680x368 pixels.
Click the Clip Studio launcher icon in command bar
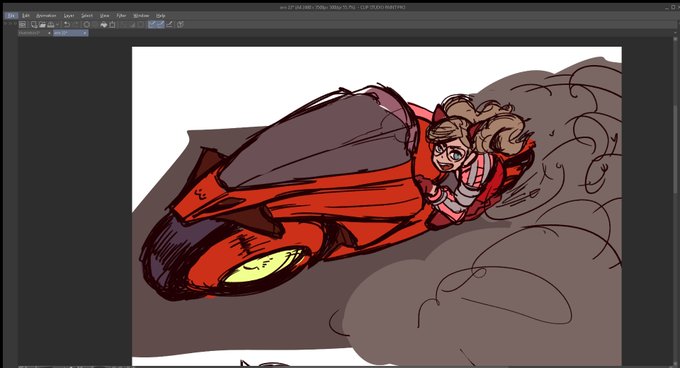pos(23,25)
